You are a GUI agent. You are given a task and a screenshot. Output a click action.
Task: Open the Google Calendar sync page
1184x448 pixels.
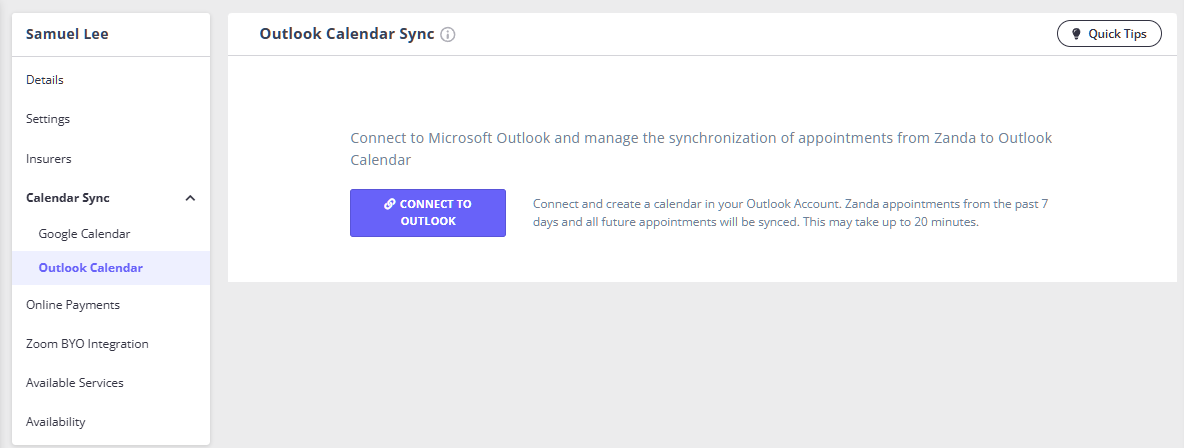84,234
